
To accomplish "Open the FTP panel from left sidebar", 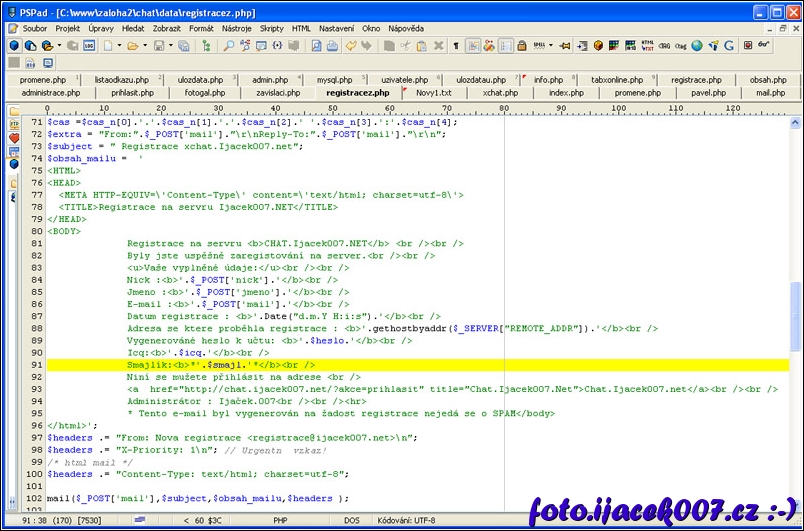I will 14,125.
